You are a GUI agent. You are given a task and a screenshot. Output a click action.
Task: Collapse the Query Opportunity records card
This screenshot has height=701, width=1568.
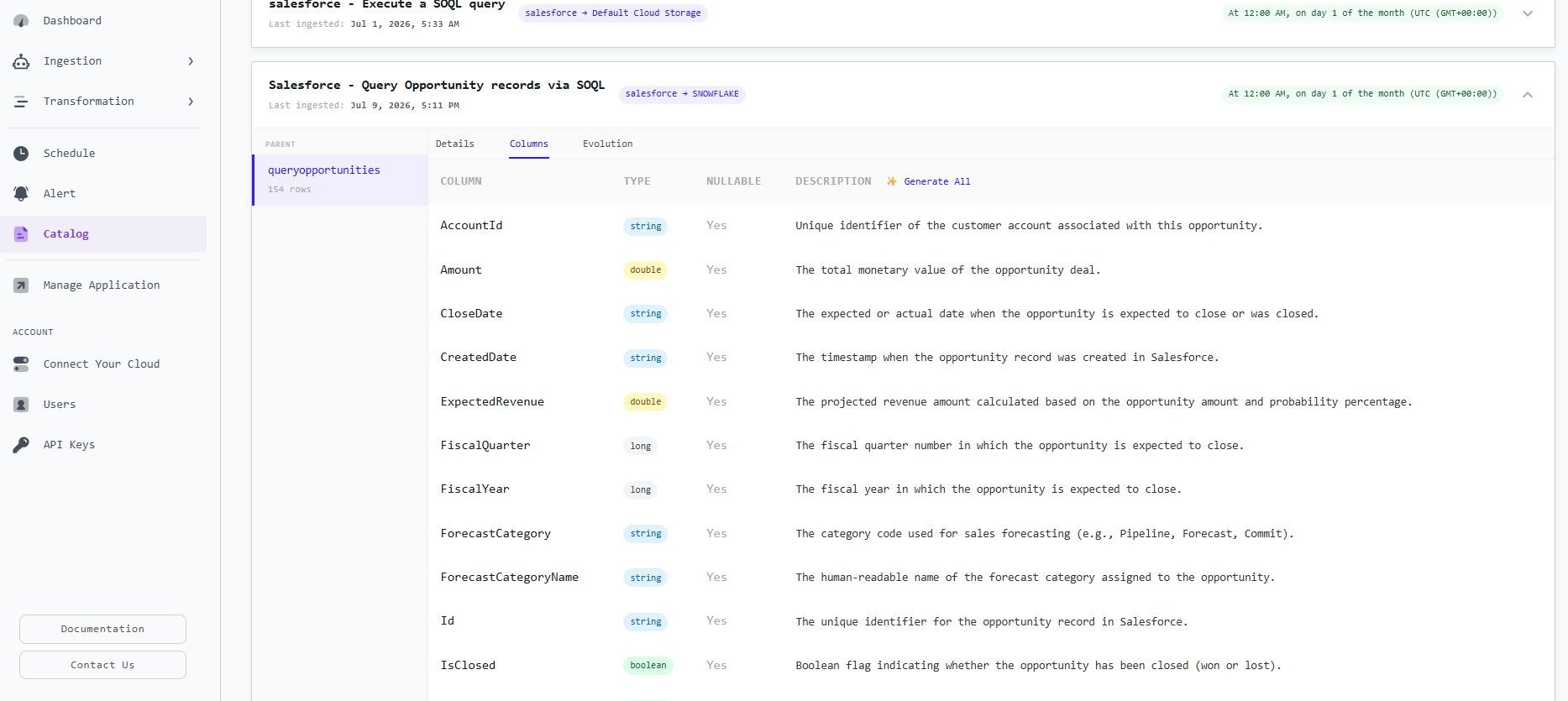[x=1528, y=95]
